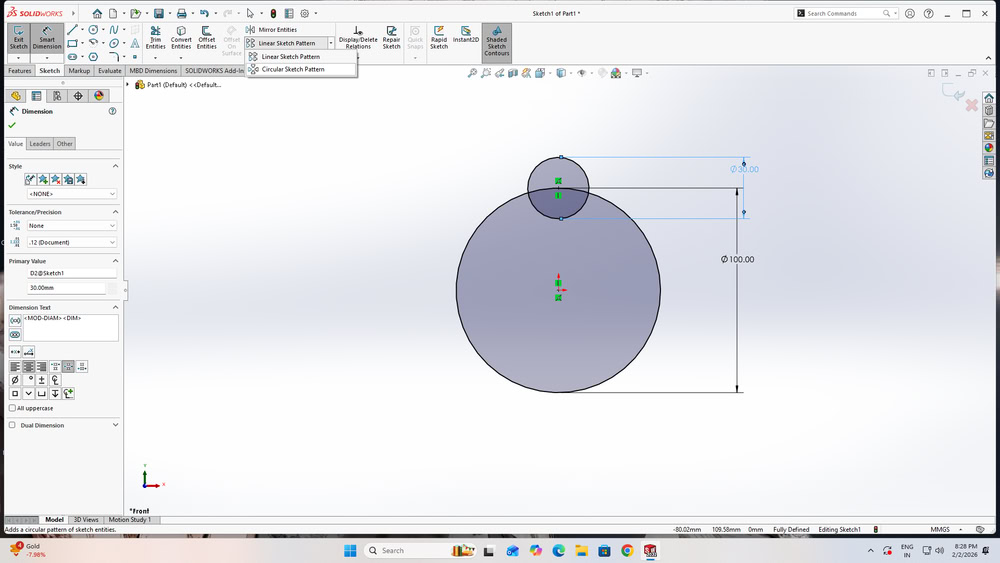Open Linear Sketch Pattern dropdown arrow
The image size is (1000, 563).
331,43
